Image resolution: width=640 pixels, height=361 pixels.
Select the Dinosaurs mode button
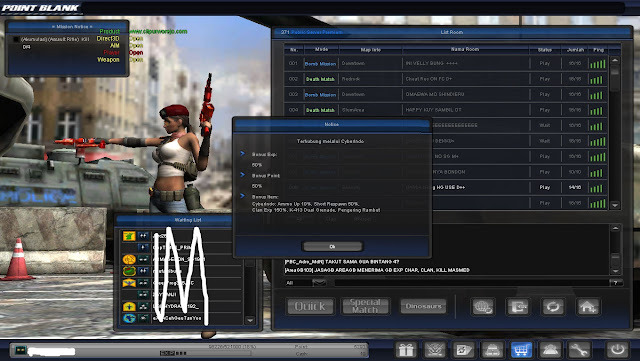(423, 306)
